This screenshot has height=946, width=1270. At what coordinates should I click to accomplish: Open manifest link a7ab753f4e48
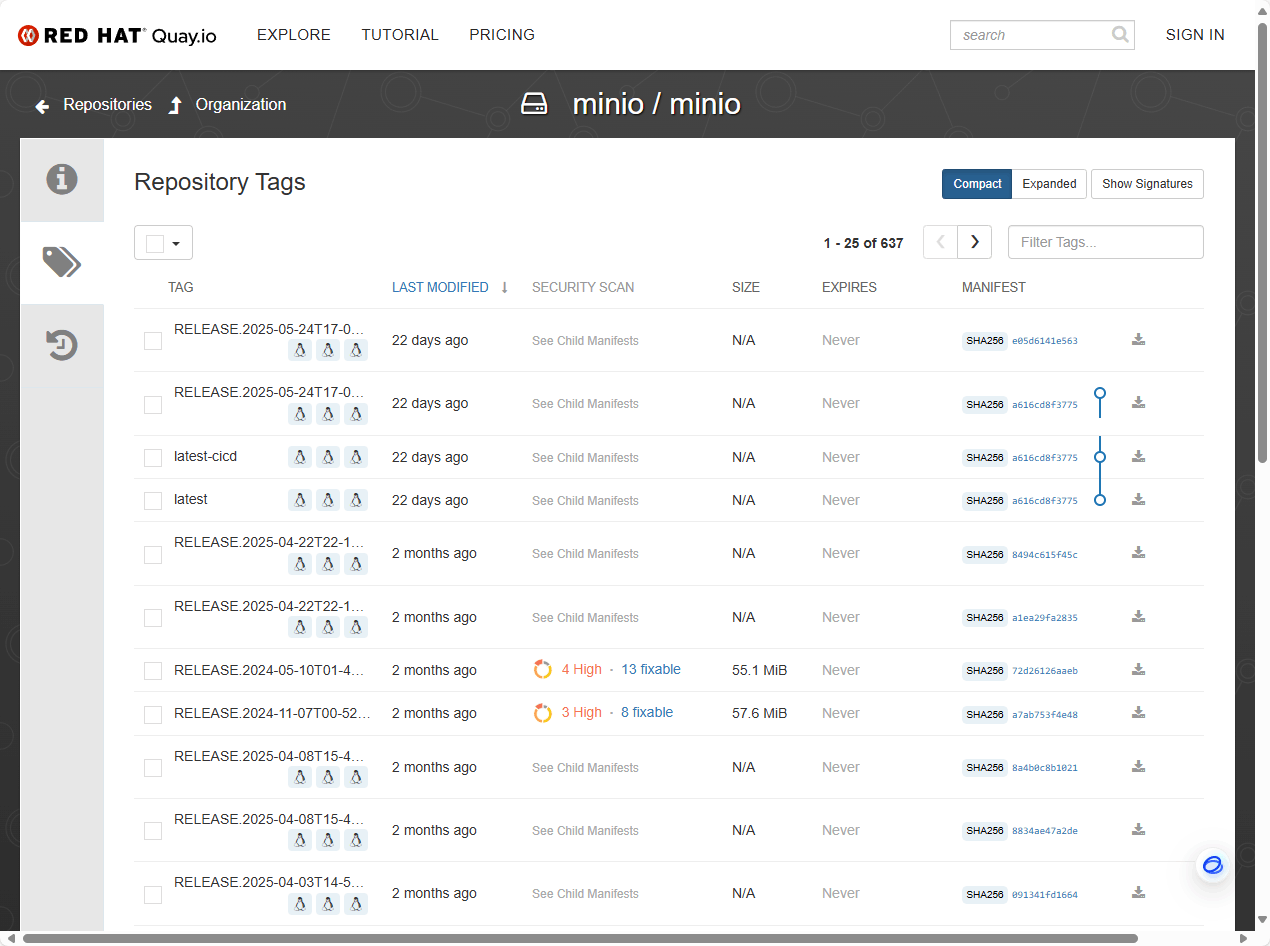tap(1045, 714)
